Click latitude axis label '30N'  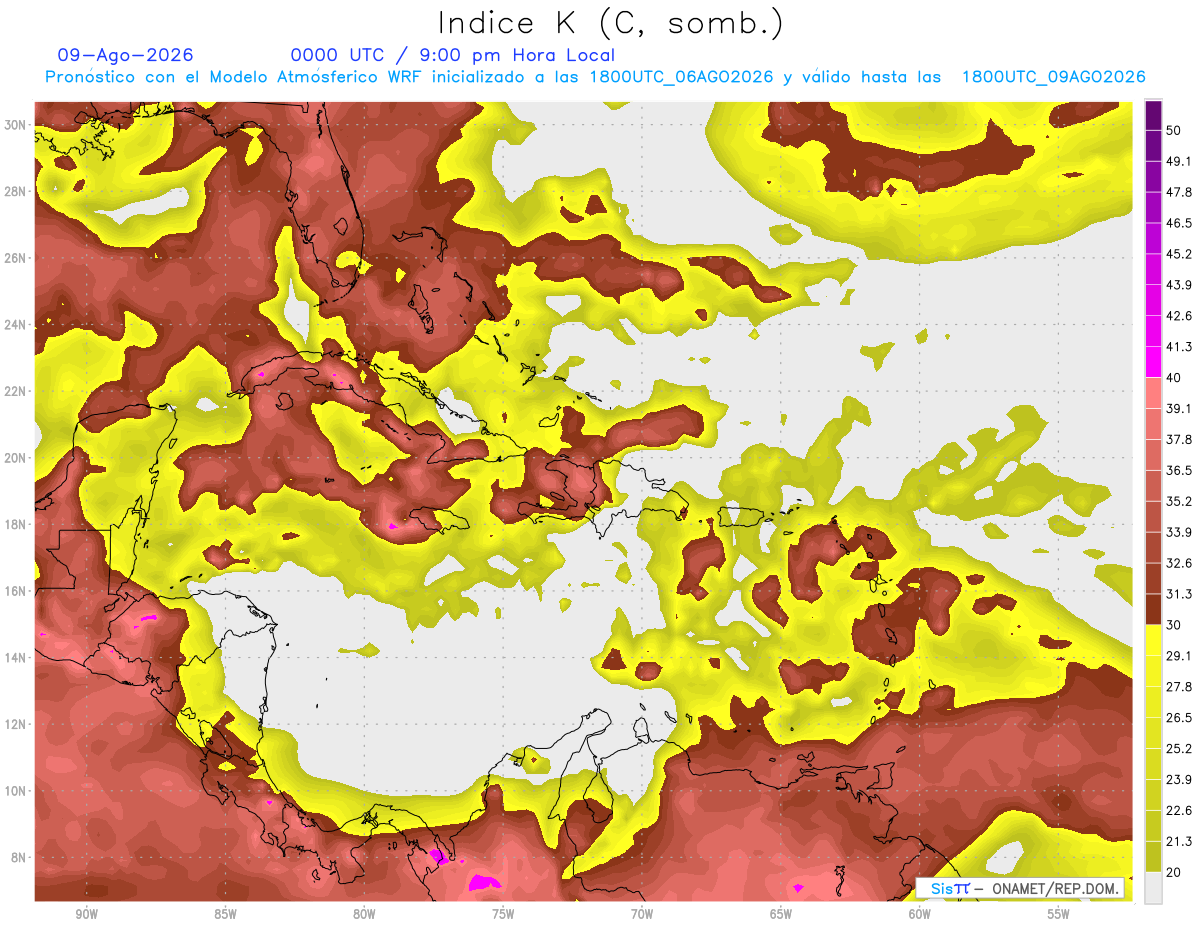point(15,125)
